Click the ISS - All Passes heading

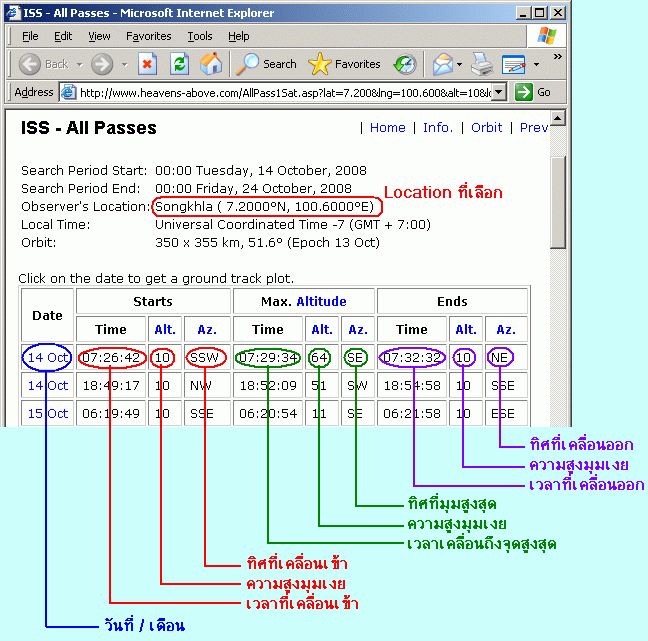(x=89, y=128)
